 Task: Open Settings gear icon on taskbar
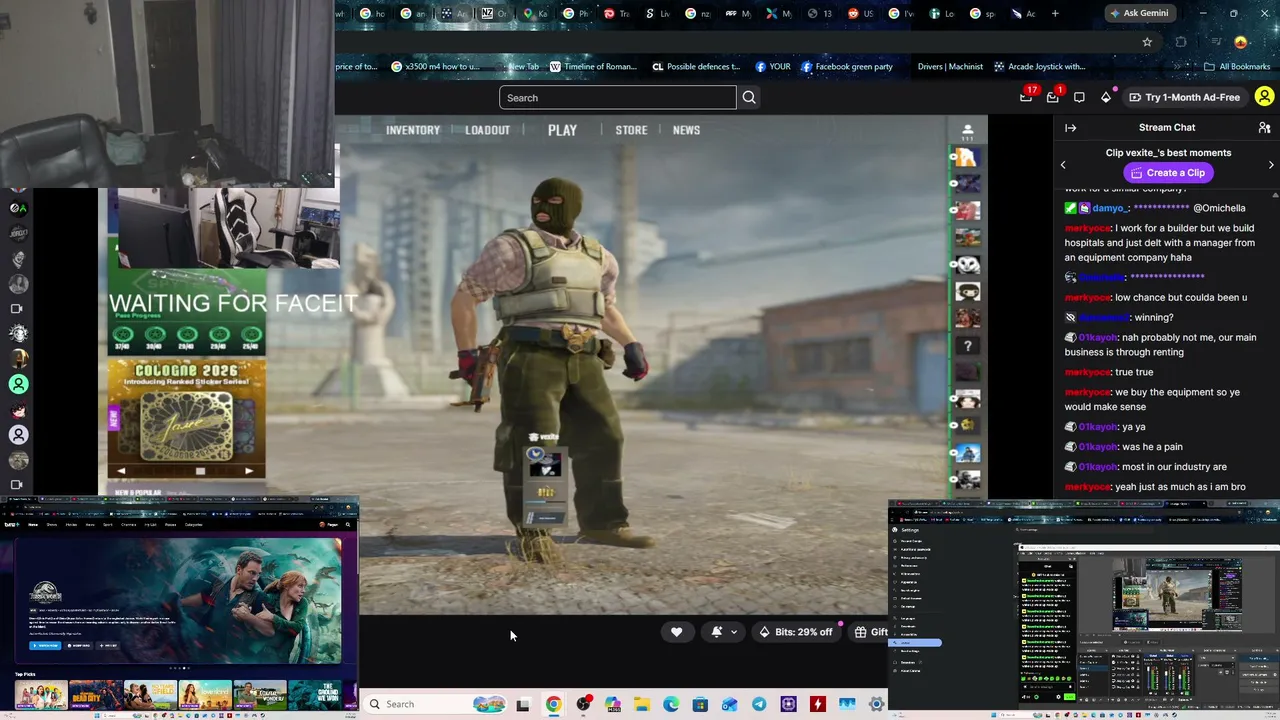(877, 704)
